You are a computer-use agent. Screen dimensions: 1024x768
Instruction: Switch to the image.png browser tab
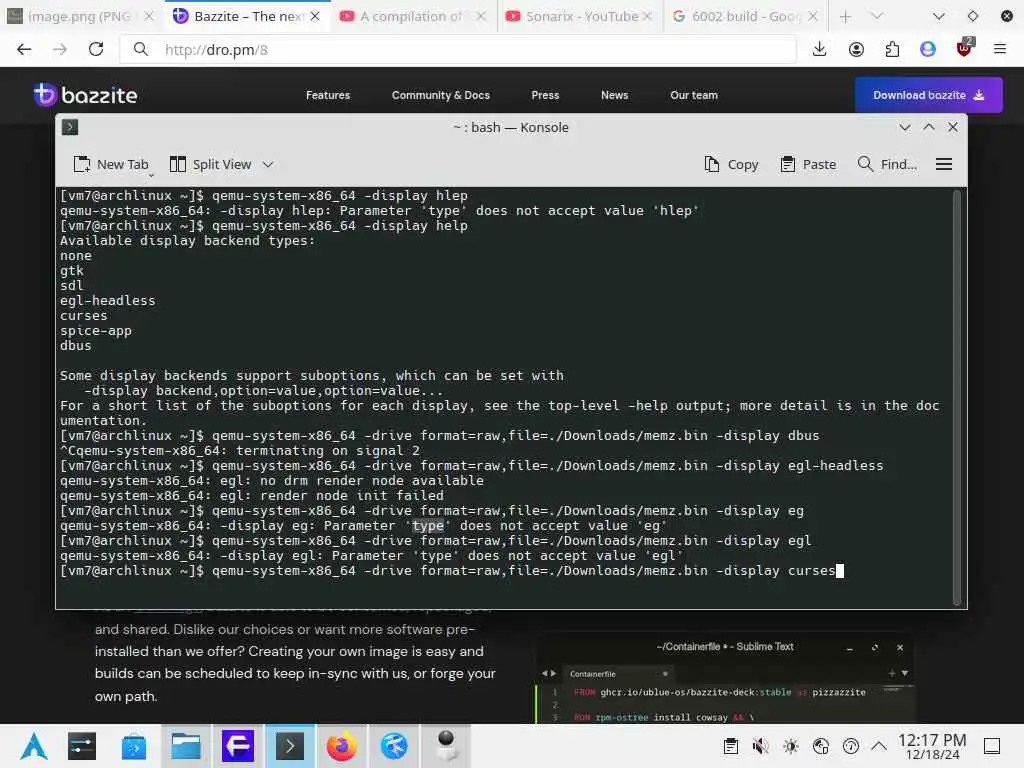(78, 16)
